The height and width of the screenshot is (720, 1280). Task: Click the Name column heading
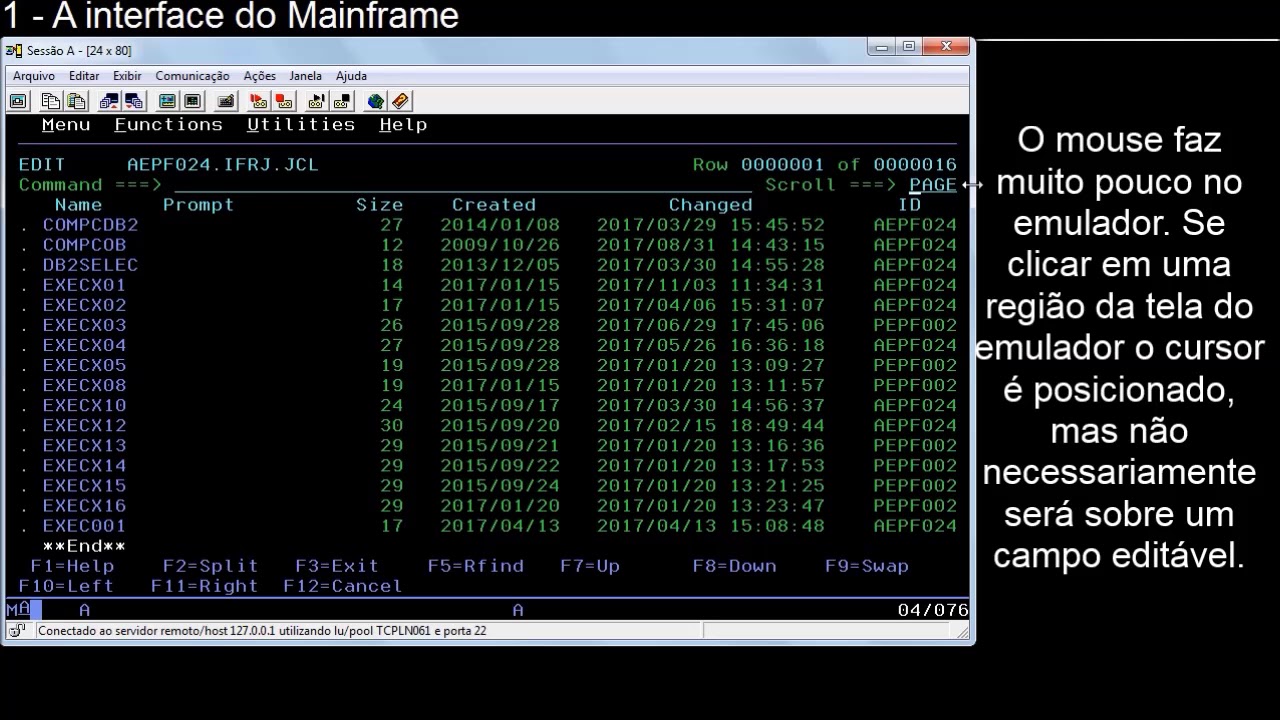(78, 205)
